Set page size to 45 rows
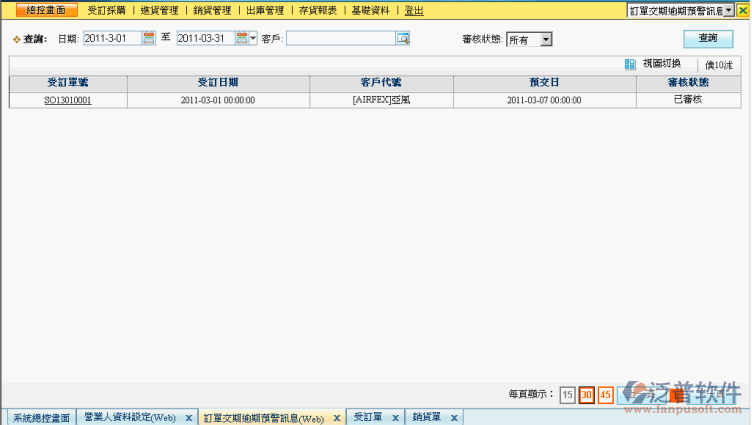Image resolution: width=752 pixels, height=425 pixels. click(x=605, y=395)
